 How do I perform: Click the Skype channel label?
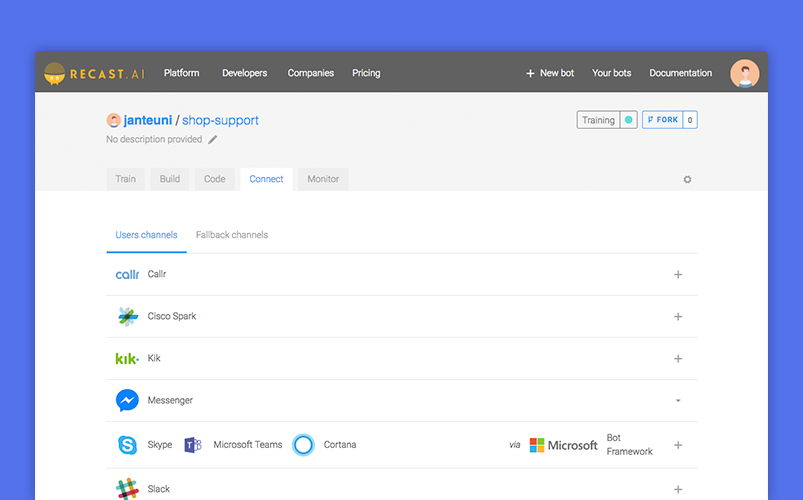(x=160, y=445)
